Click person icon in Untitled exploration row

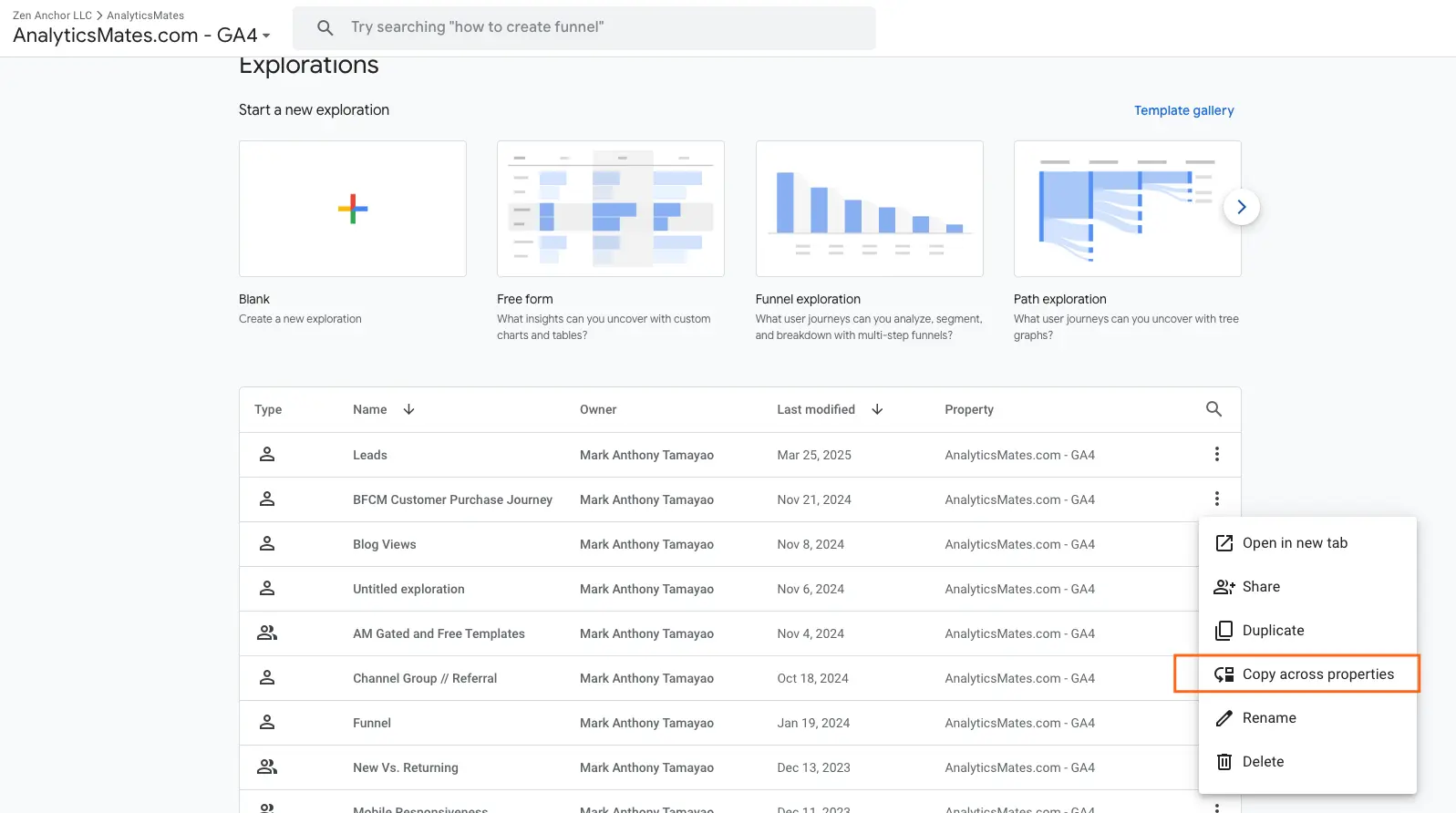267,588
